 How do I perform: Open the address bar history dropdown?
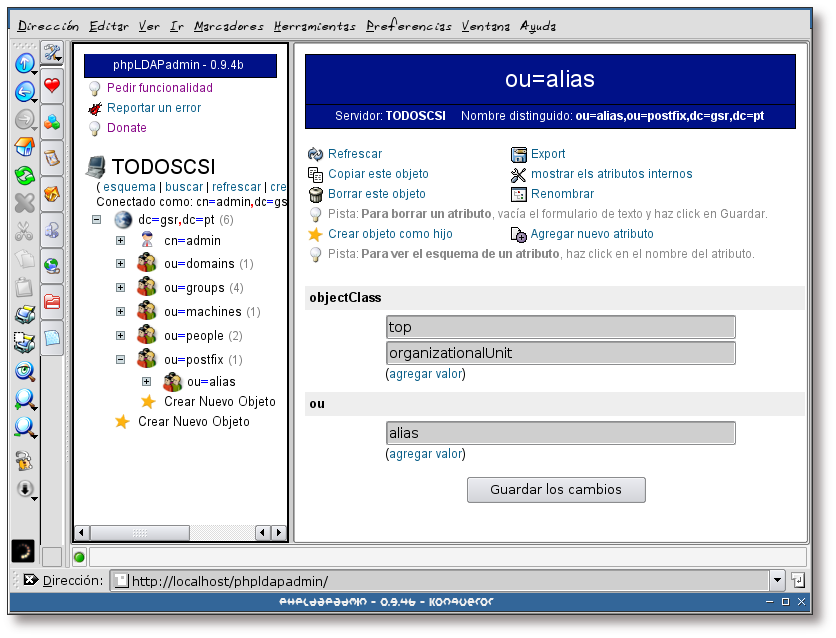click(x=778, y=578)
